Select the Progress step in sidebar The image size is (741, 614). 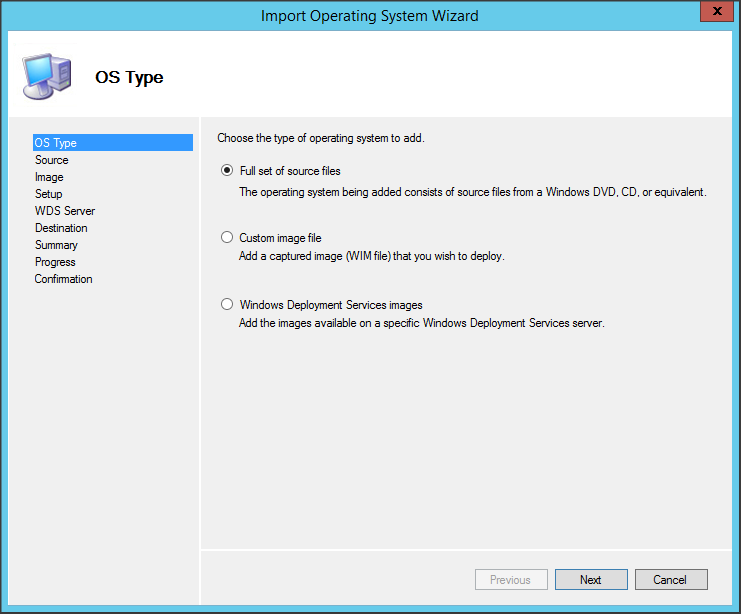[x=55, y=262]
